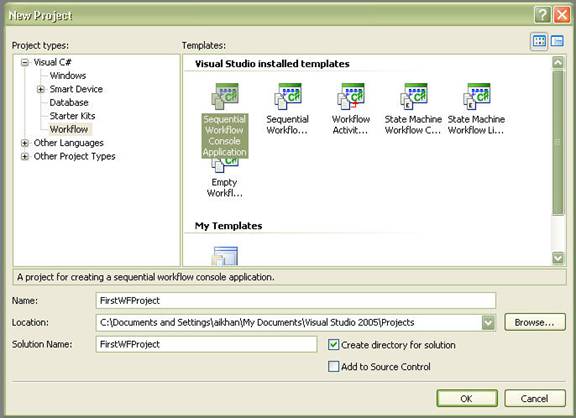Image resolution: width=576 pixels, height=418 pixels.
Task: Select Other Project Types label
Action: [75, 156]
